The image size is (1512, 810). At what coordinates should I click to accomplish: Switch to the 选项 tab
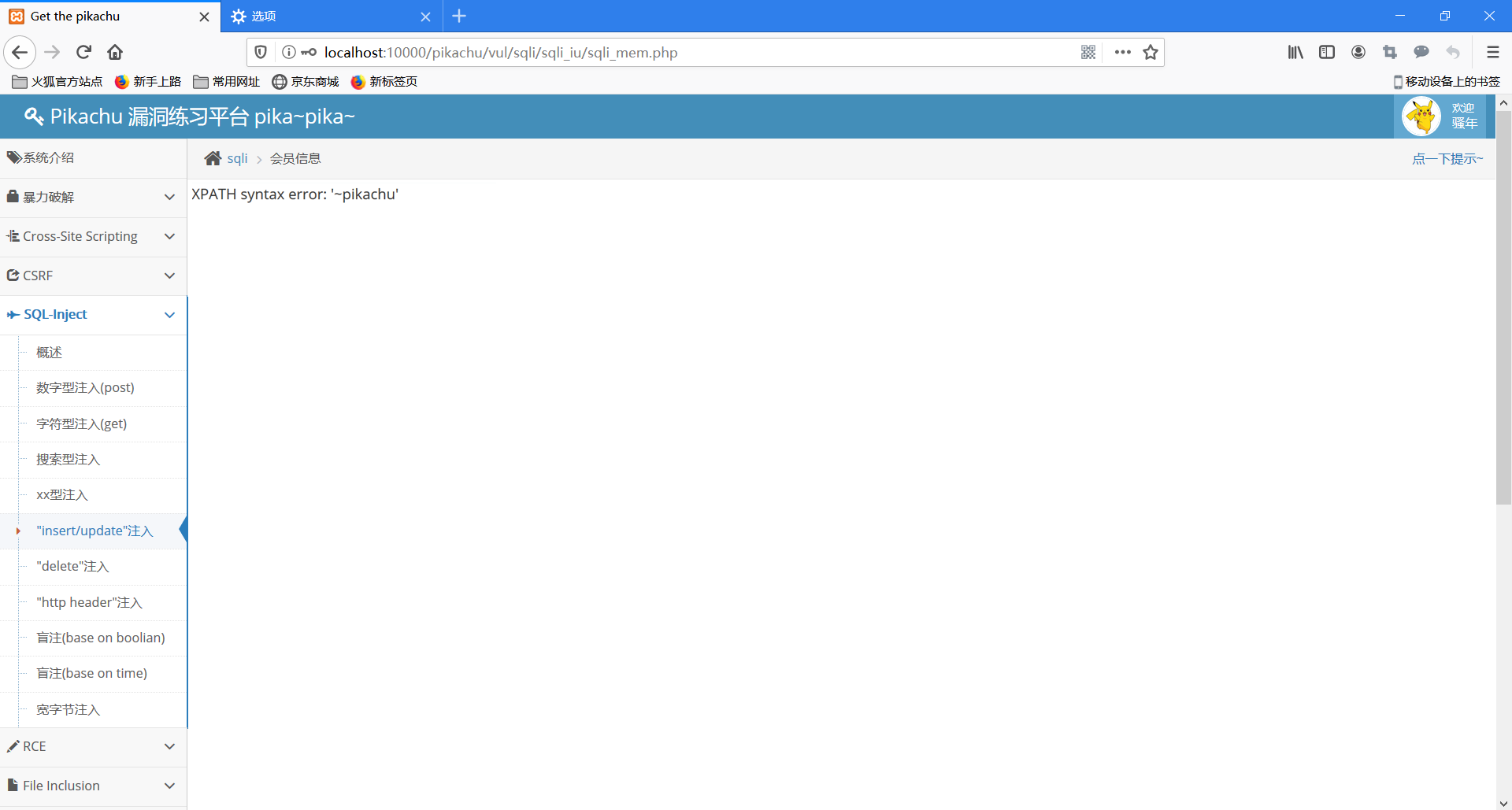332,16
